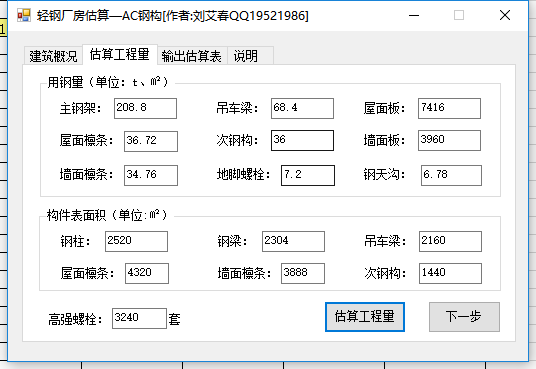Click the 钢天沟 label
The height and width of the screenshot is (369, 536).
pyautogui.click(x=385, y=174)
